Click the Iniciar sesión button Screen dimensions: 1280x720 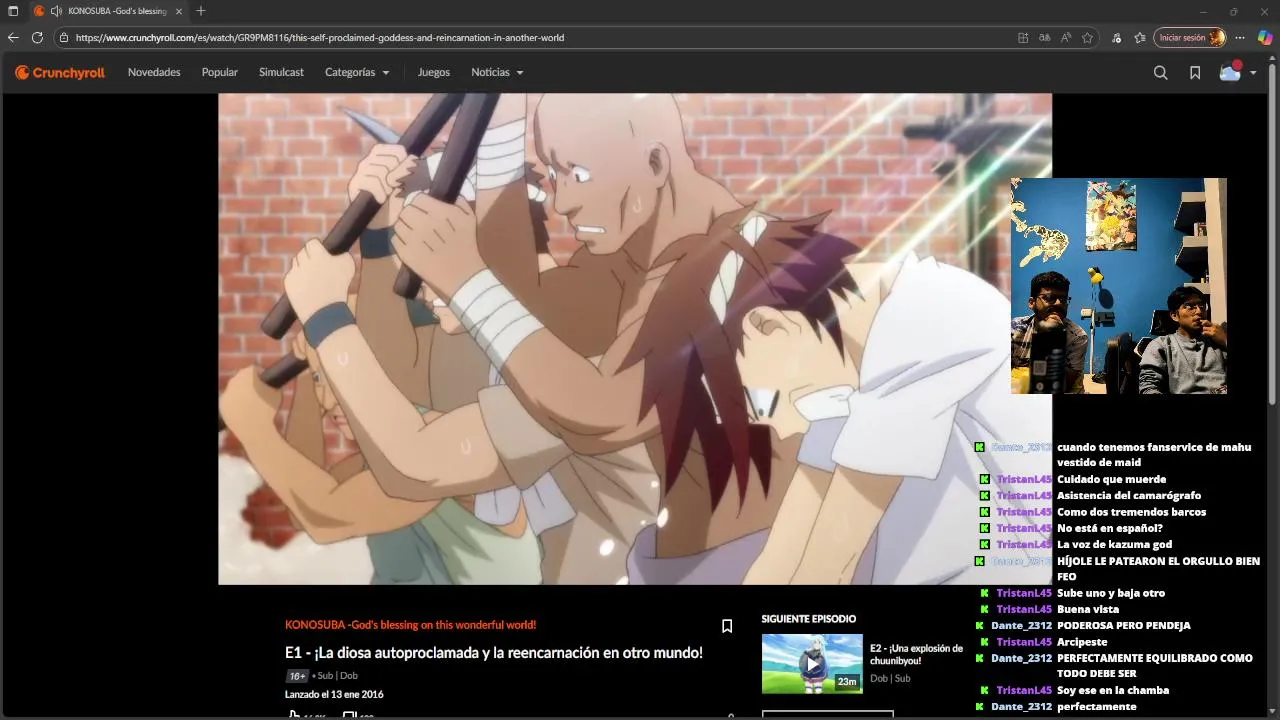1189,37
